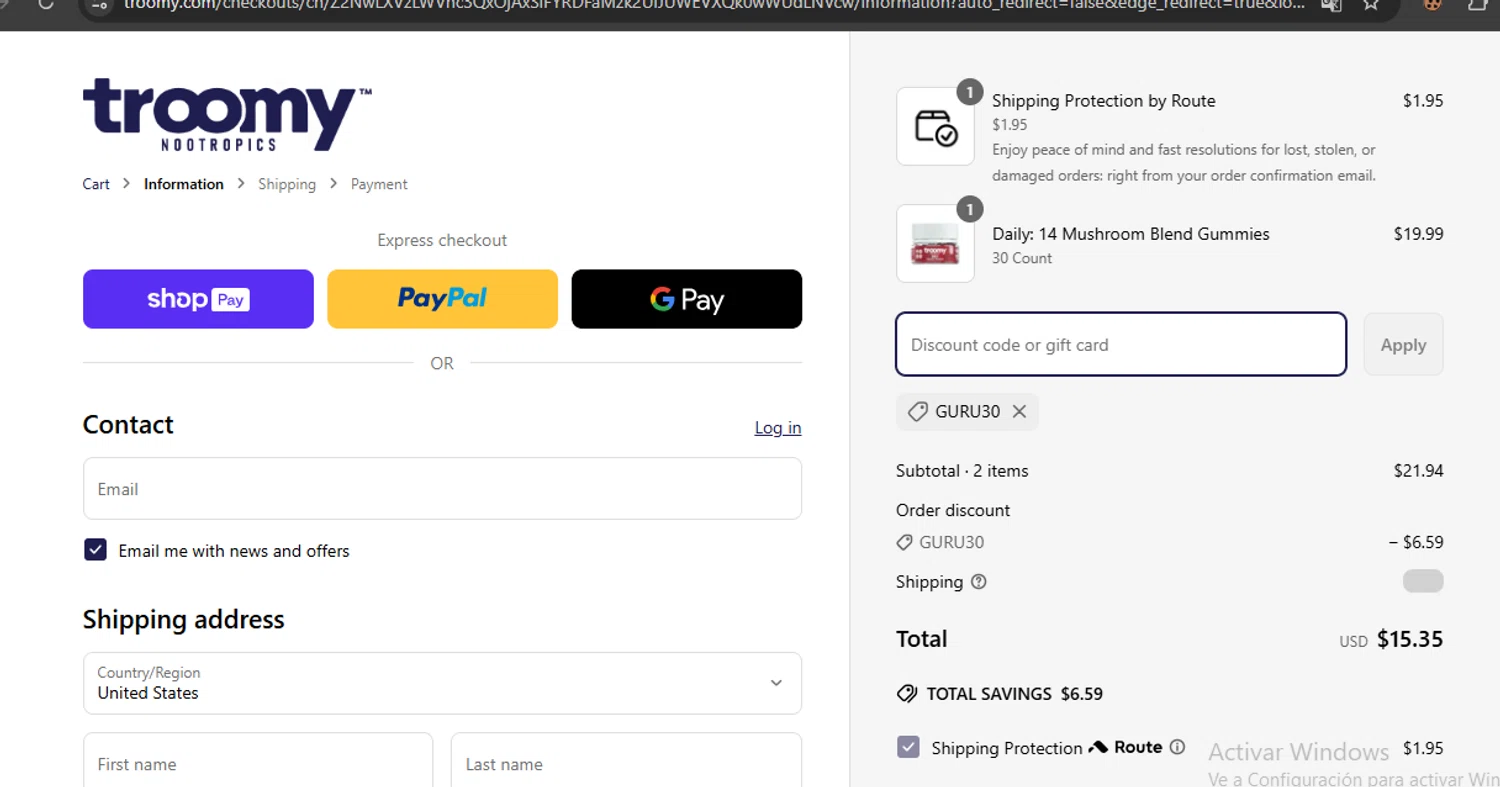Click the Discount code or gift card field
Screen dimensions: 1500x787
(1121, 345)
